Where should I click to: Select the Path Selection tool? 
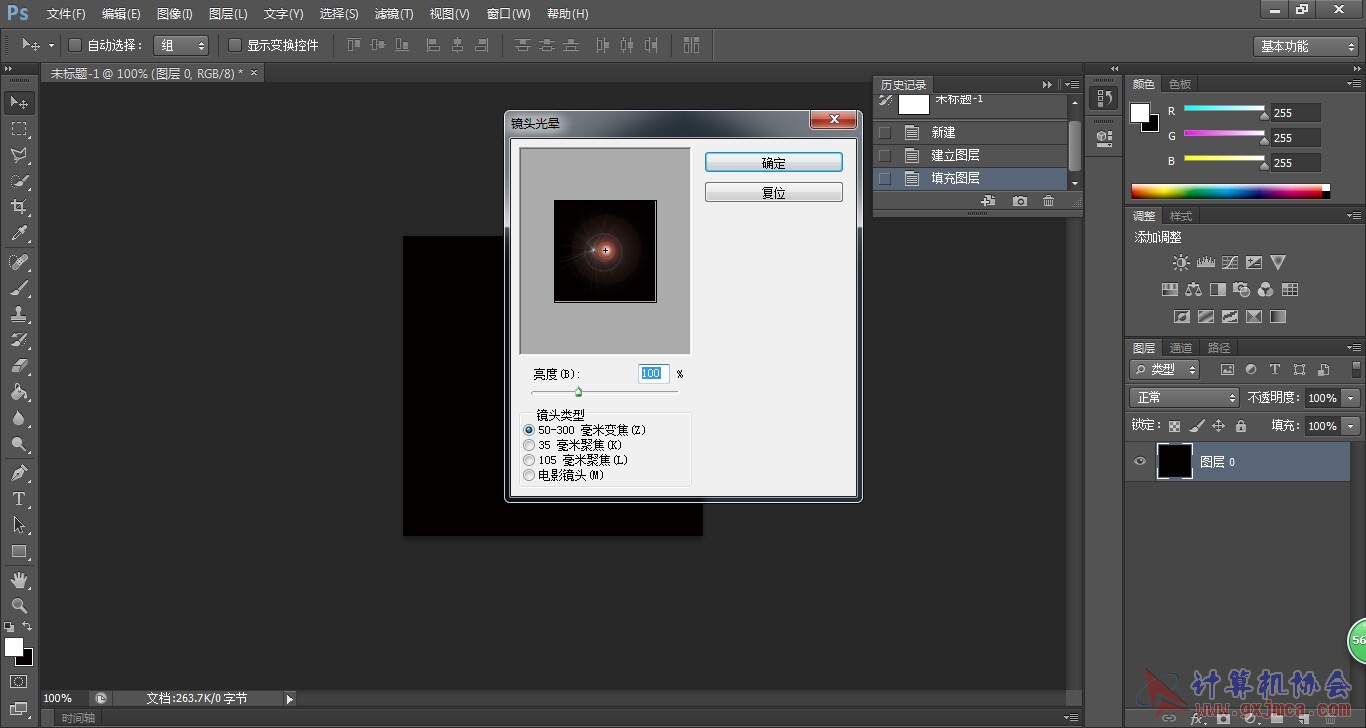click(x=19, y=524)
